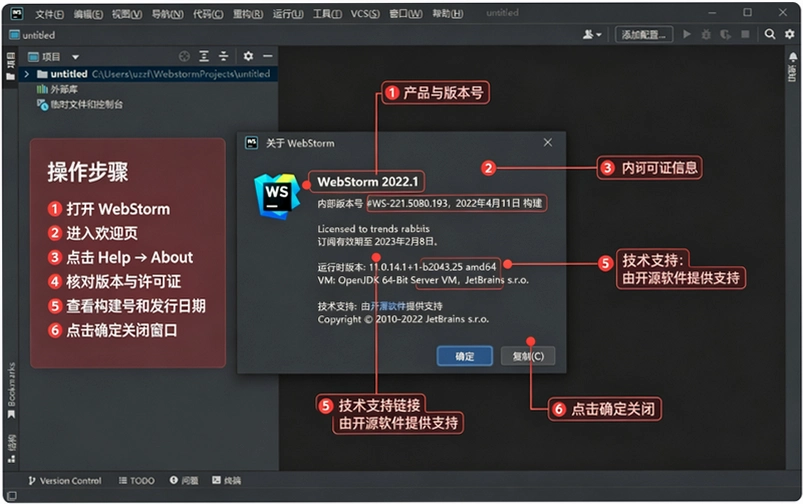Click the Run play icon
Screen dimensions: 803x504
pyautogui.click(x=687, y=34)
